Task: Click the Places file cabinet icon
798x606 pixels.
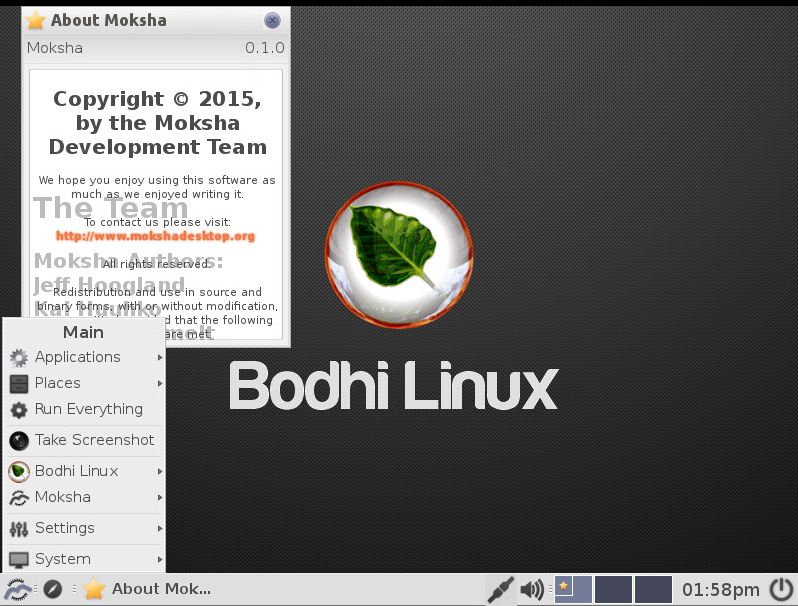Action: click(19, 384)
